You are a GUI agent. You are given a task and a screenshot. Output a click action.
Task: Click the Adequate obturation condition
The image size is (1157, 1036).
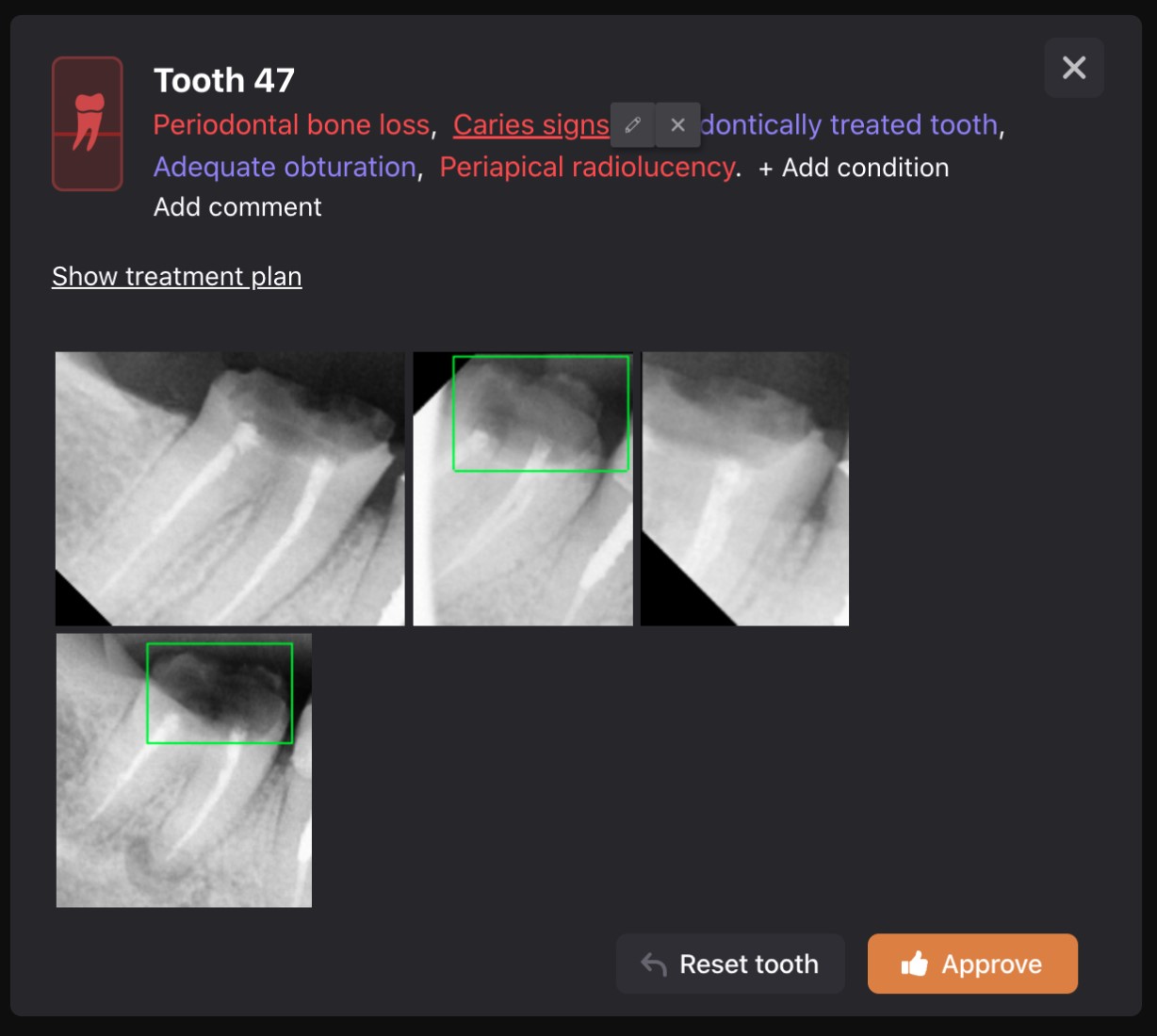pos(285,168)
